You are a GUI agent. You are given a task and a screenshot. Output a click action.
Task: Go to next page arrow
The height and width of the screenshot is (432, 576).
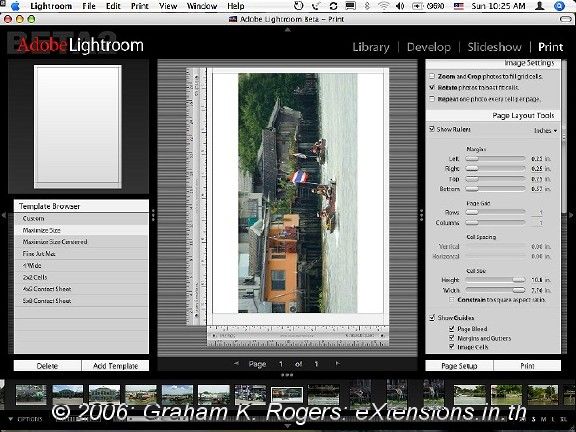(338, 363)
